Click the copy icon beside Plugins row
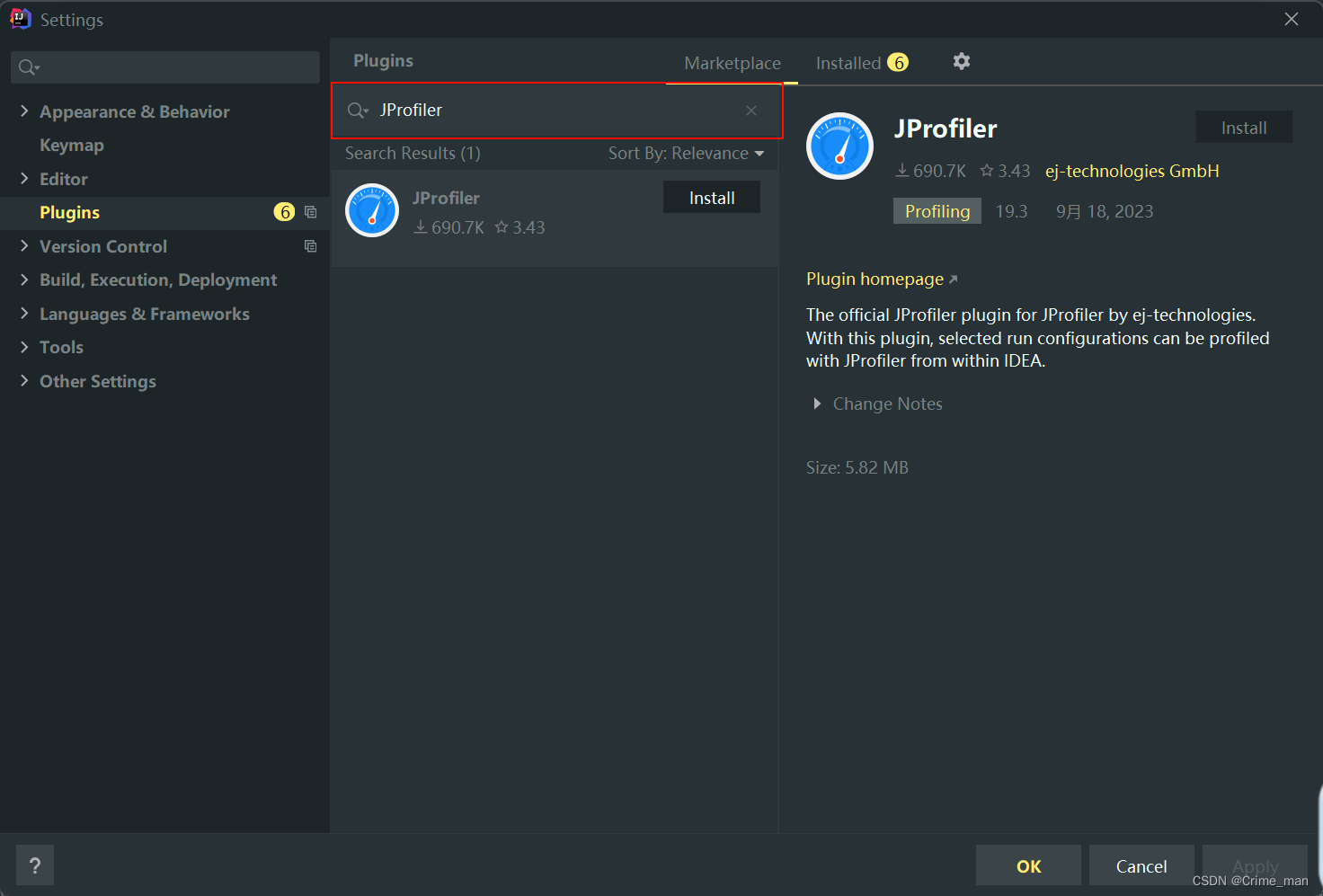The image size is (1323, 896). click(310, 212)
